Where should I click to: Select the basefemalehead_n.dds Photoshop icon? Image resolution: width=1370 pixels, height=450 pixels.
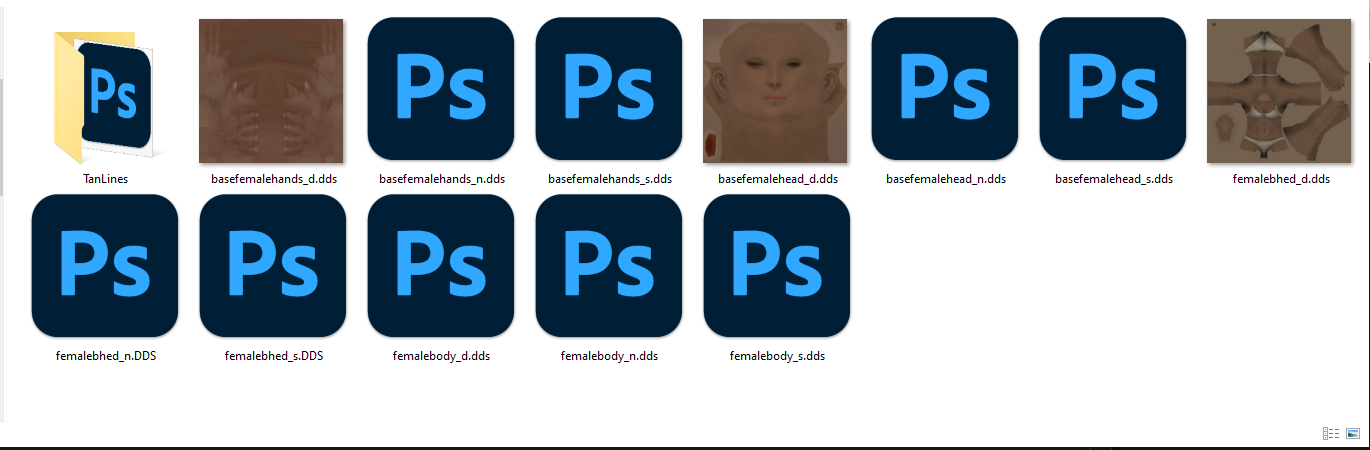pos(945,90)
